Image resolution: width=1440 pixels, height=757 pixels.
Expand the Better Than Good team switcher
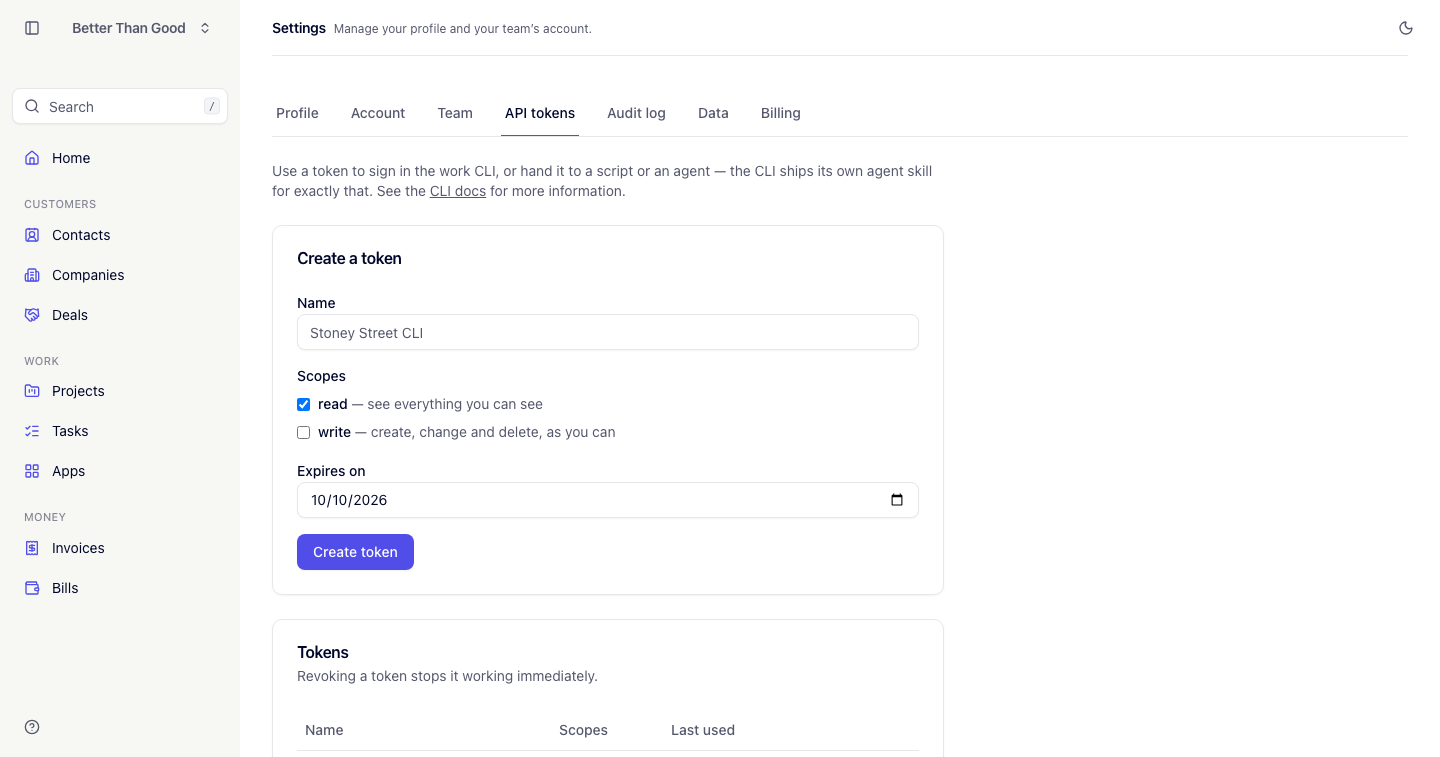tap(141, 28)
